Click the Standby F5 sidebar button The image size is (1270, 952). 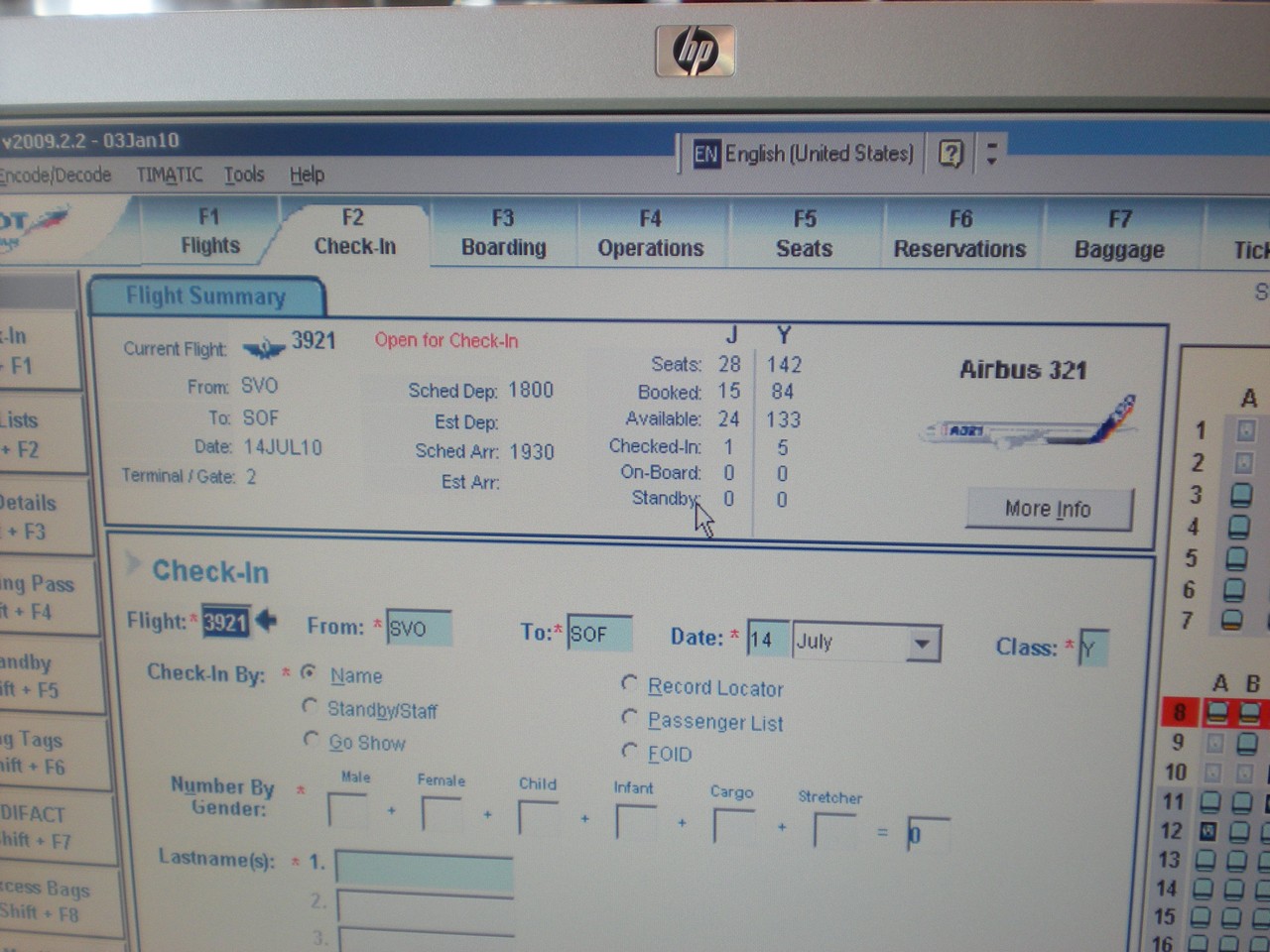pyautogui.click(x=50, y=674)
